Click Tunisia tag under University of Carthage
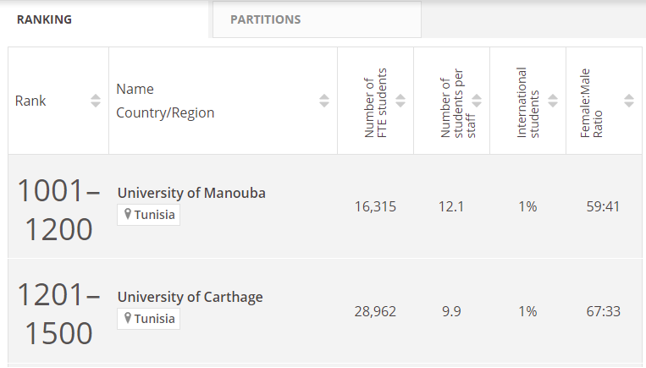Image resolution: width=646 pixels, height=368 pixels. 148,319
